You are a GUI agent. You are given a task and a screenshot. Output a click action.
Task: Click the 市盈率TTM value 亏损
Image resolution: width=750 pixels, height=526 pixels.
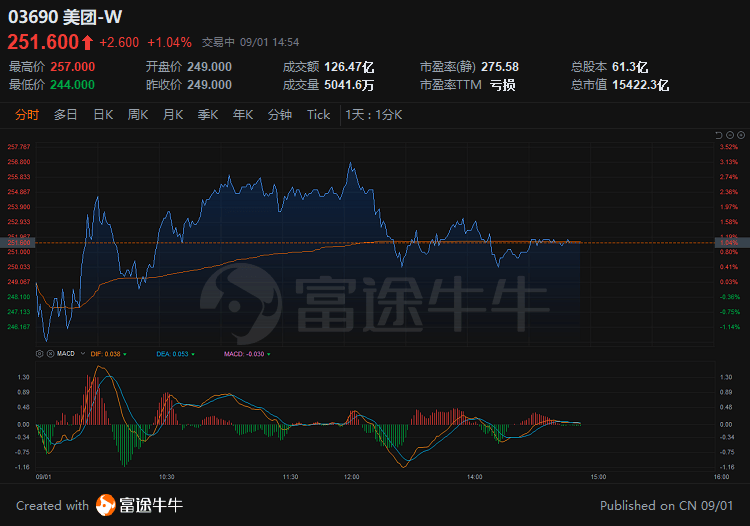pyautogui.click(x=503, y=85)
